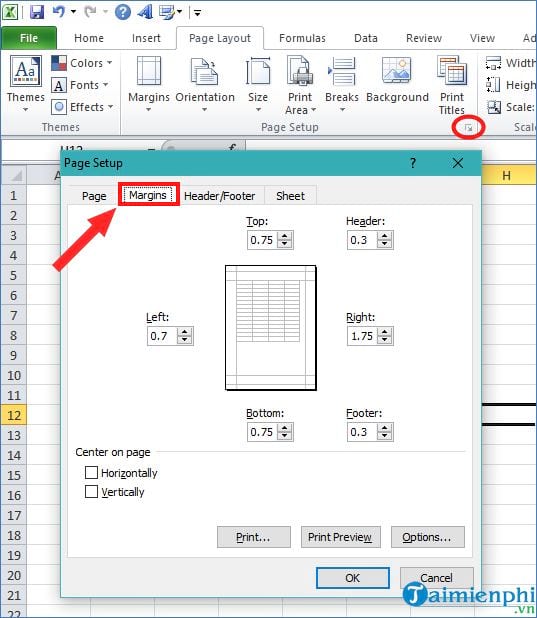
Task: Click the Redo icon
Action: point(91,12)
